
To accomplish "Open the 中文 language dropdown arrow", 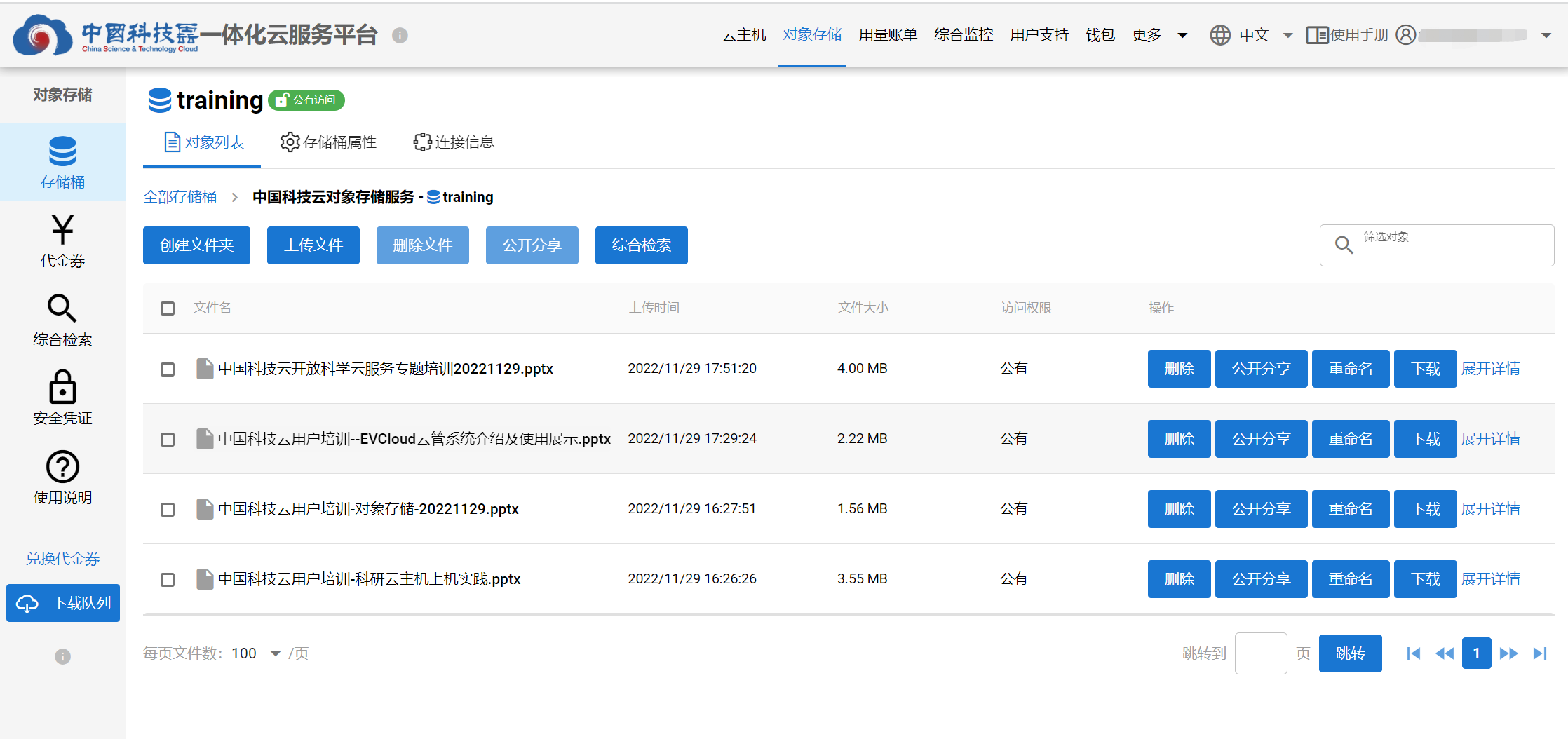I will click(1287, 35).
